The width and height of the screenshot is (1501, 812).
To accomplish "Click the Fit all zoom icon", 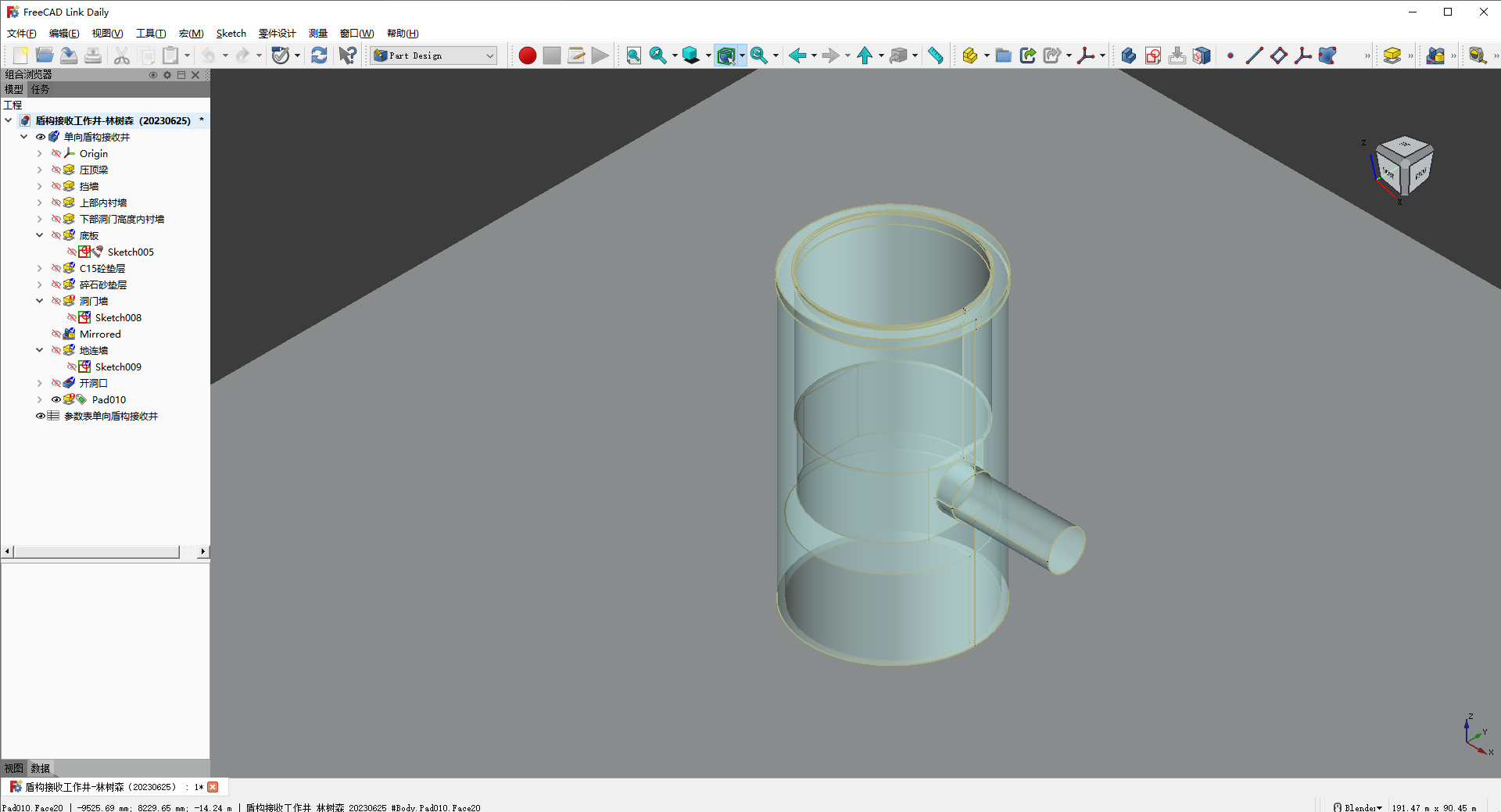I will pyautogui.click(x=633, y=55).
